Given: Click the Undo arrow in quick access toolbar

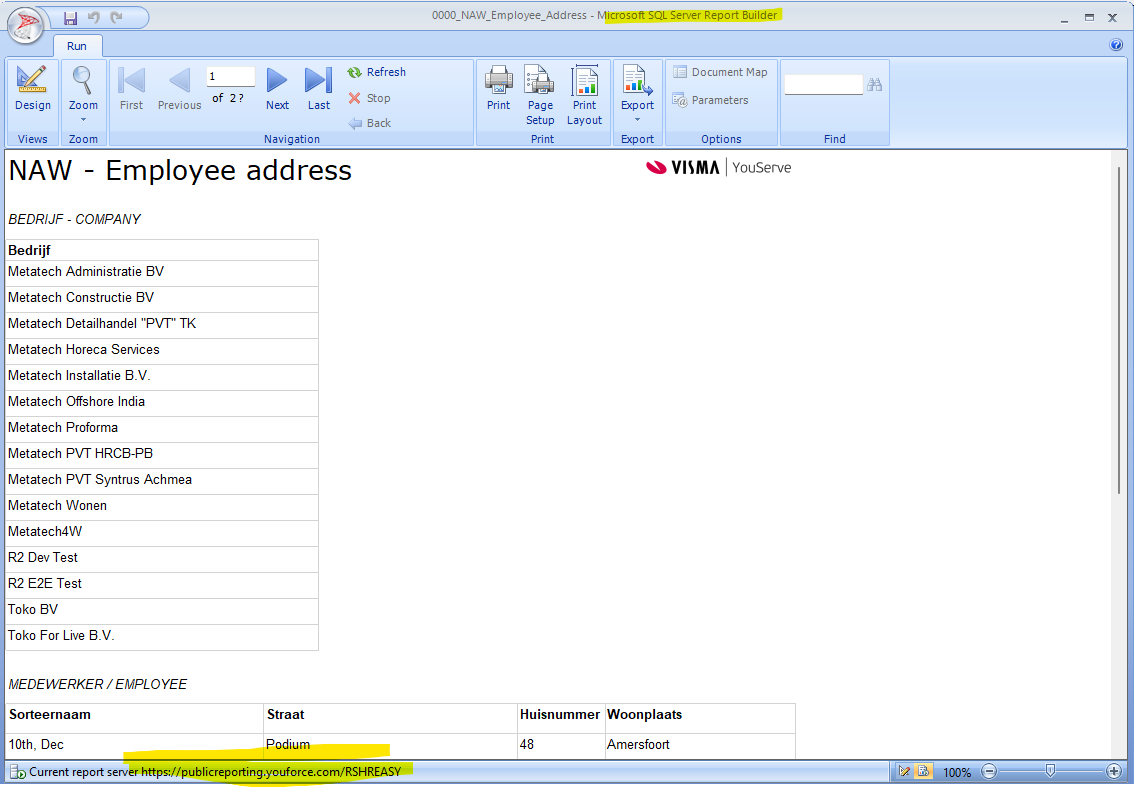Looking at the screenshot, I should [93, 17].
